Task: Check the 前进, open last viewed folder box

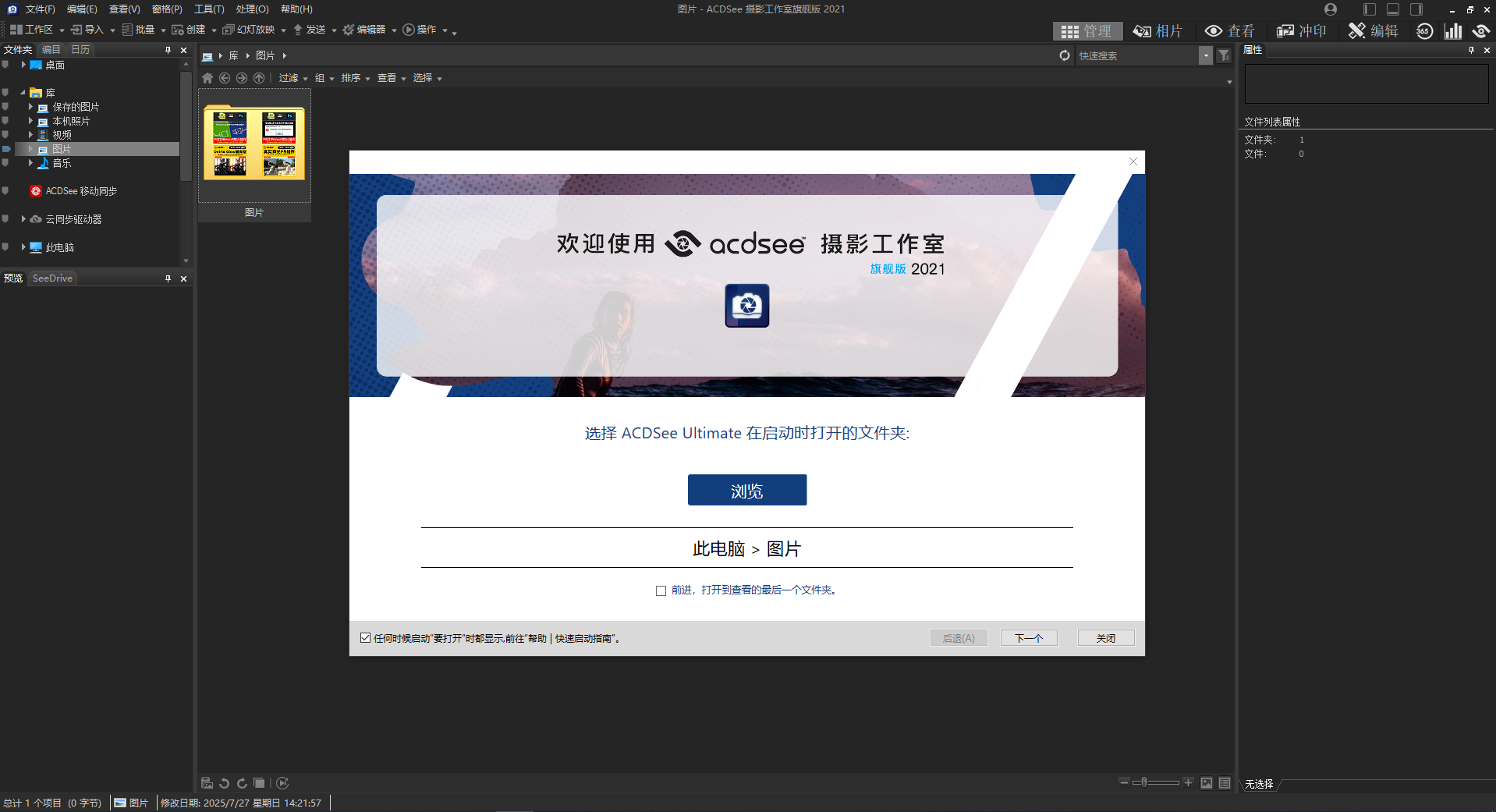Action: coord(661,590)
